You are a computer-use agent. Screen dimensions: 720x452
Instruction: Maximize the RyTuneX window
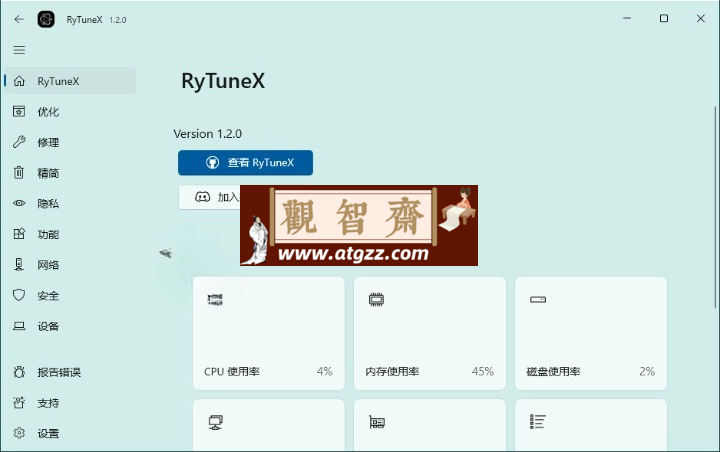click(664, 18)
